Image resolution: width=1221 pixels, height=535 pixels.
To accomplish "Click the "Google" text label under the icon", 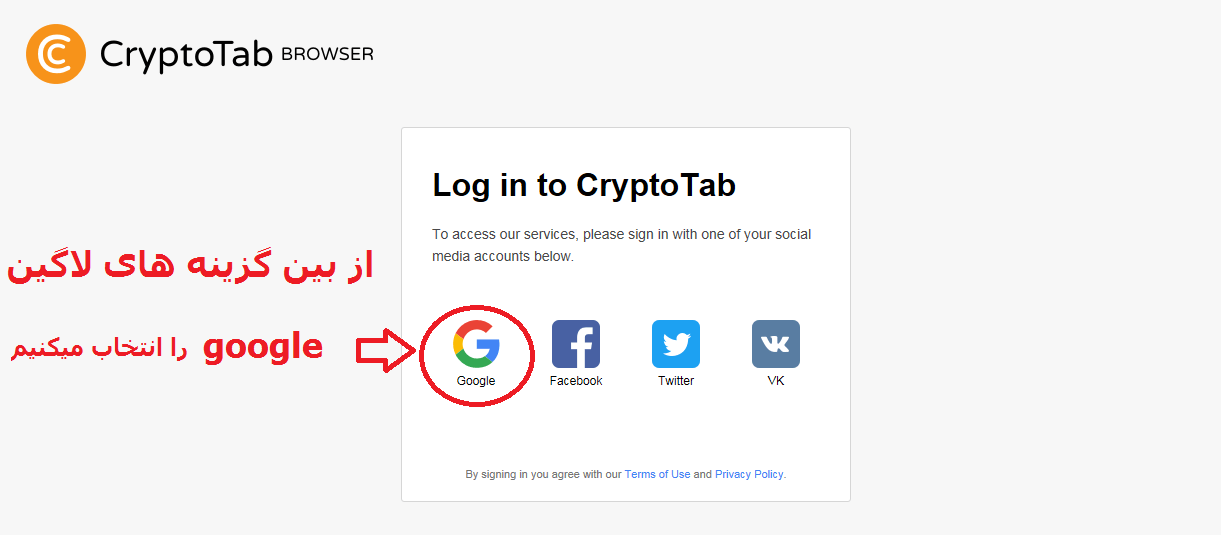I will 476,381.
